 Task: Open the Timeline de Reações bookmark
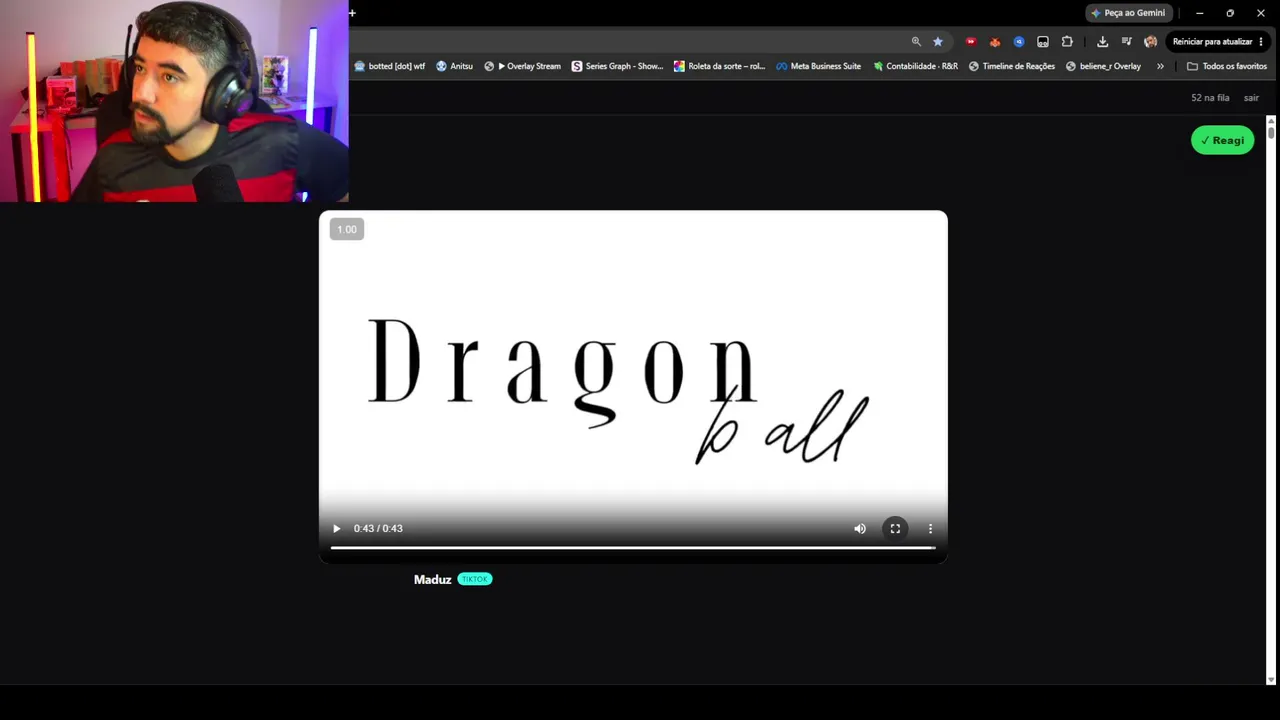1011,66
